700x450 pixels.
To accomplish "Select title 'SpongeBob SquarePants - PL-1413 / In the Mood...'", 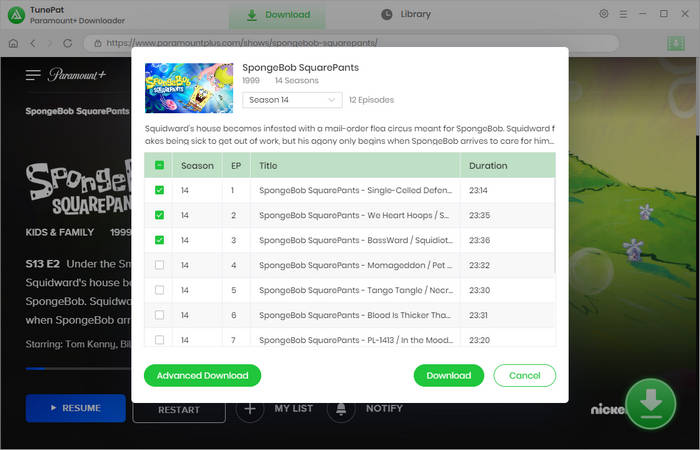I will tap(356, 340).
